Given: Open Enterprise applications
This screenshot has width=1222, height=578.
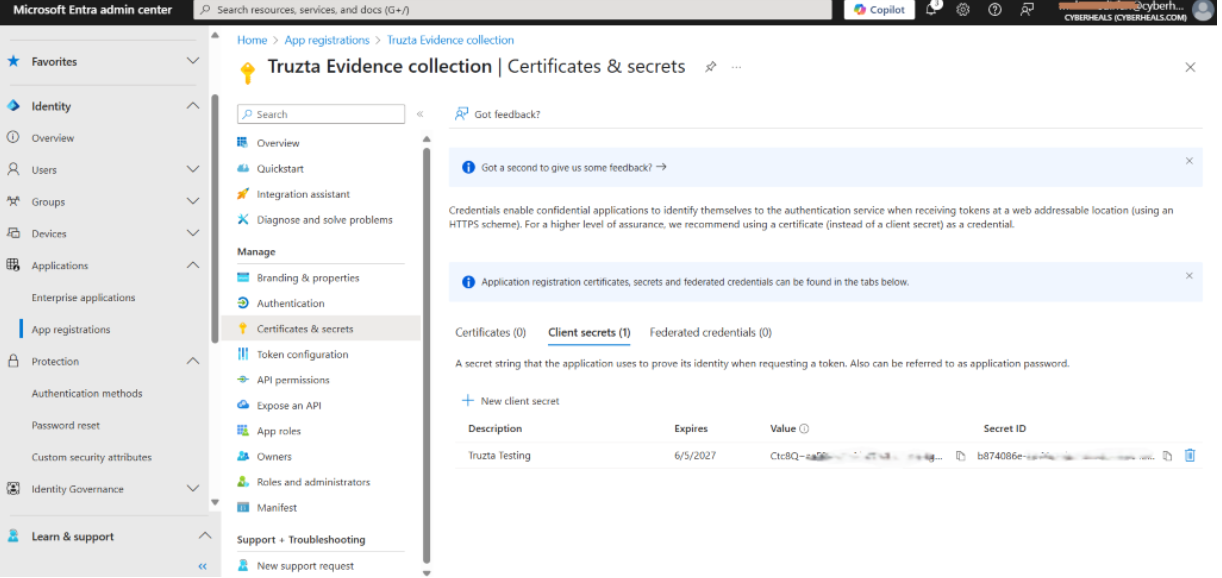Looking at the screenshot, I should coord(83,298).
